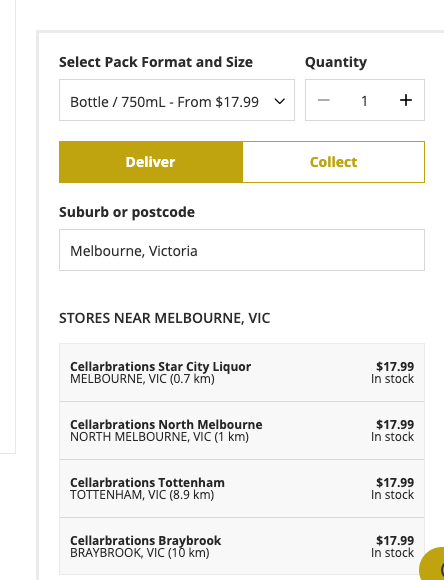444x580 pixels.
Task: Click the $17.99 price for Star City Liquor
Action: pos(395,366)
